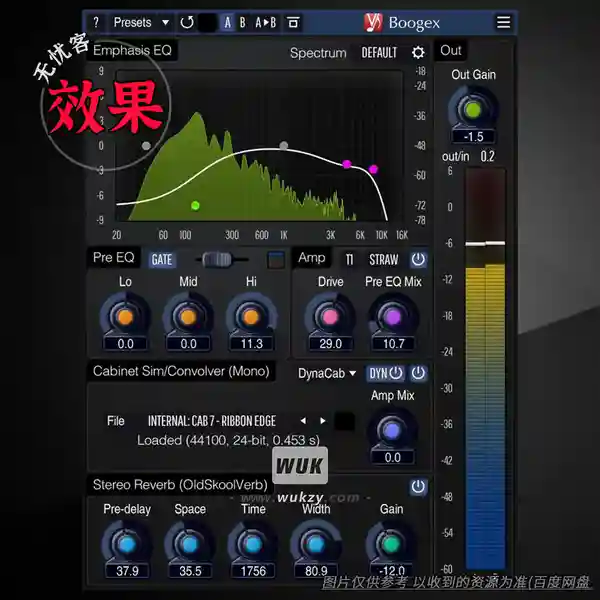Edit the Lo value 0.0

pos(126,344)
